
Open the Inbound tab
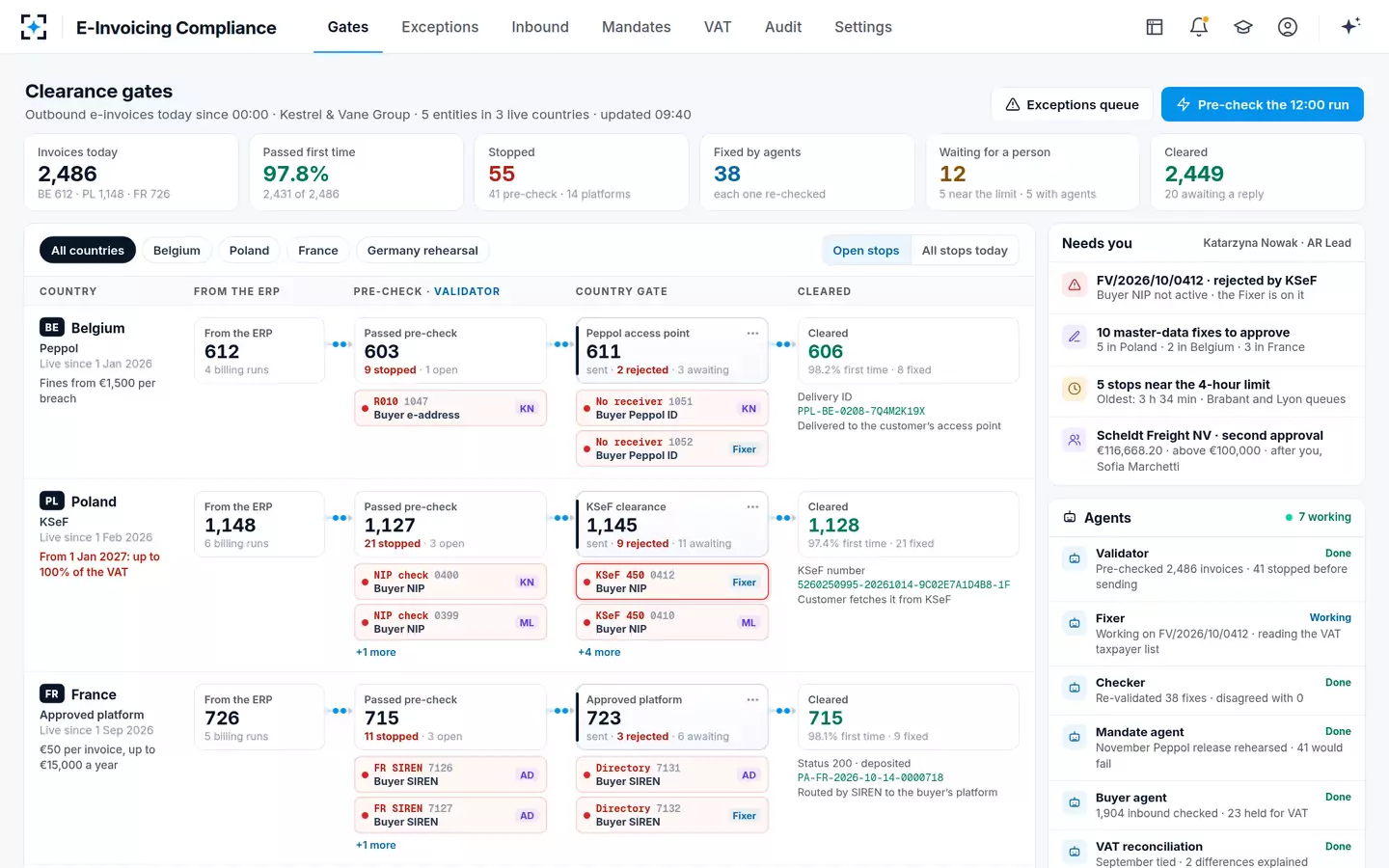(540, 27)
